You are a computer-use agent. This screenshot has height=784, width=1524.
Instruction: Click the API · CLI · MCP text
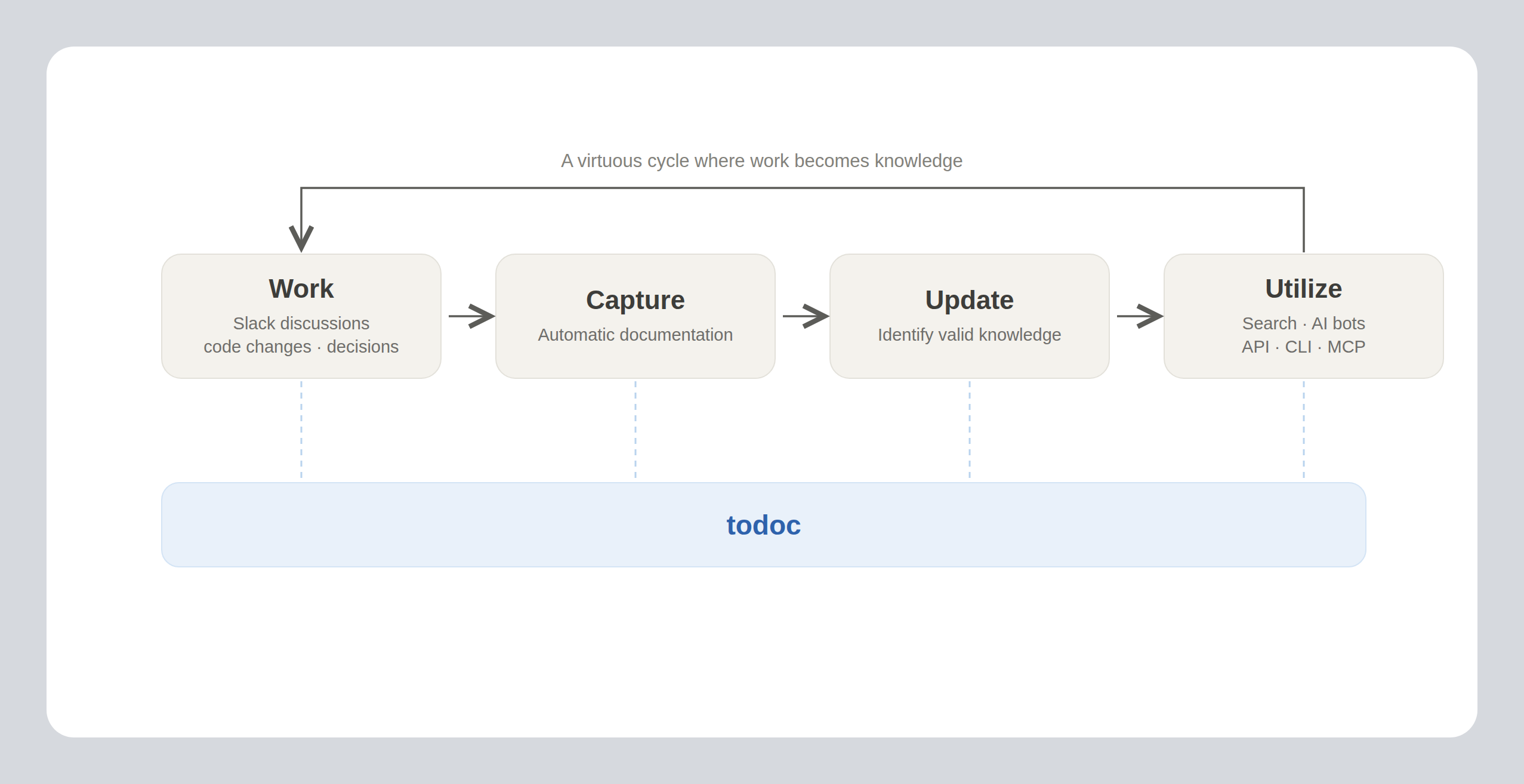pyautogui.click(x=1304, y=347)
